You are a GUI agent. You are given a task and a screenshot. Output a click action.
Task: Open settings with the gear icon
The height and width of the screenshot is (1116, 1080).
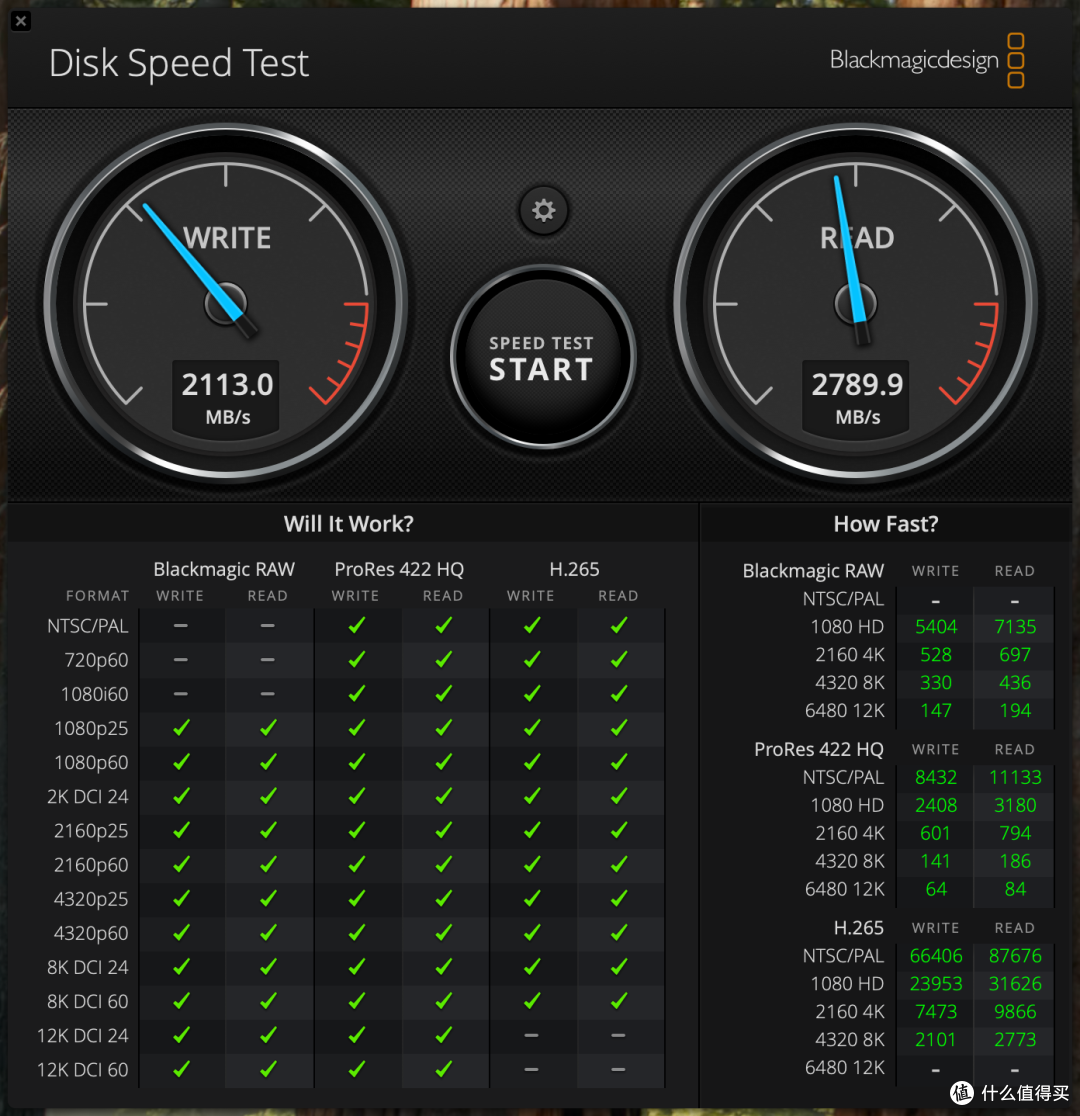pyautogui.click(x=543, y=211)
